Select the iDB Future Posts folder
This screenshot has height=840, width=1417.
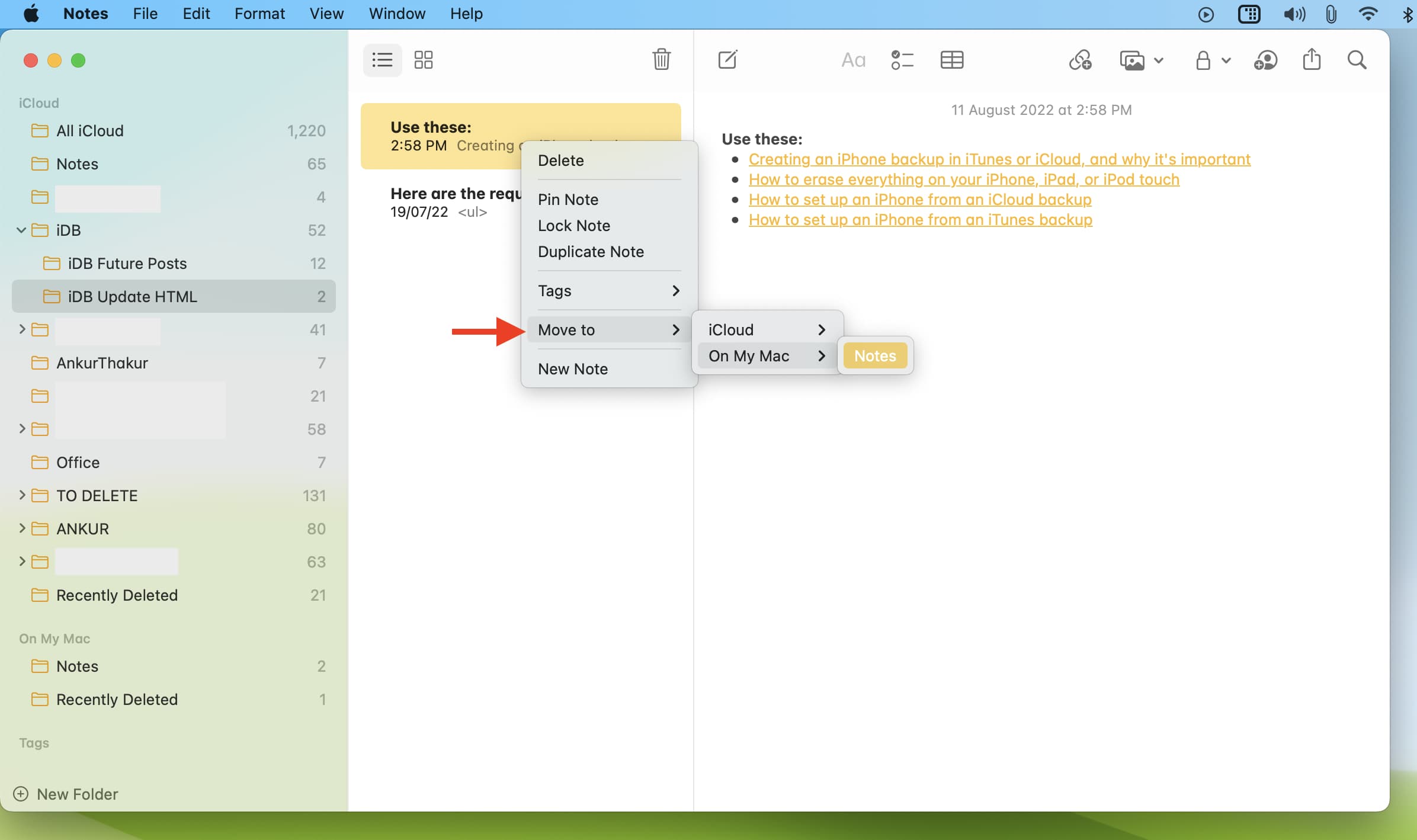(174, 264)
